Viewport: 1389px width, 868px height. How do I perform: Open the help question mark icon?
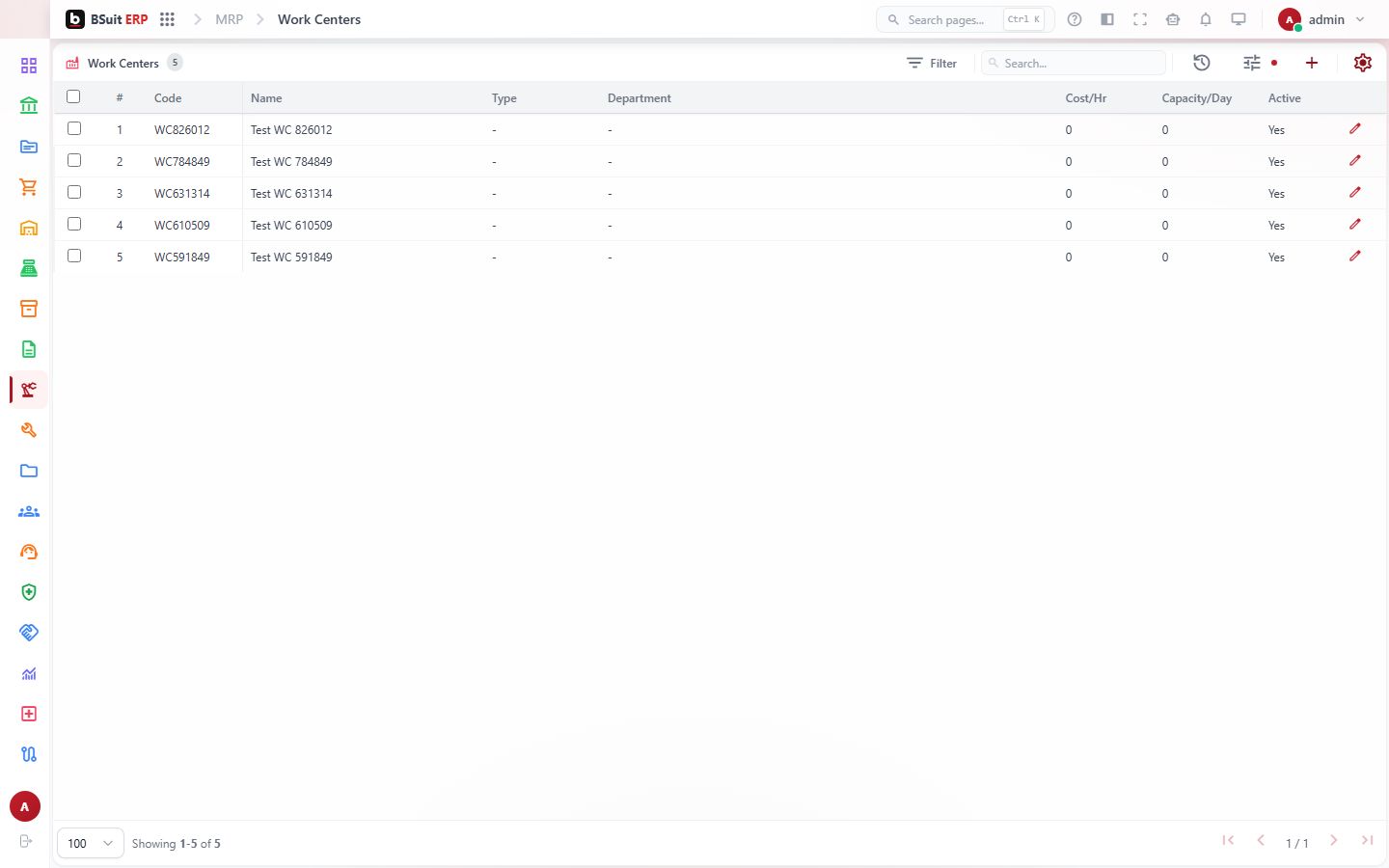1075,19
